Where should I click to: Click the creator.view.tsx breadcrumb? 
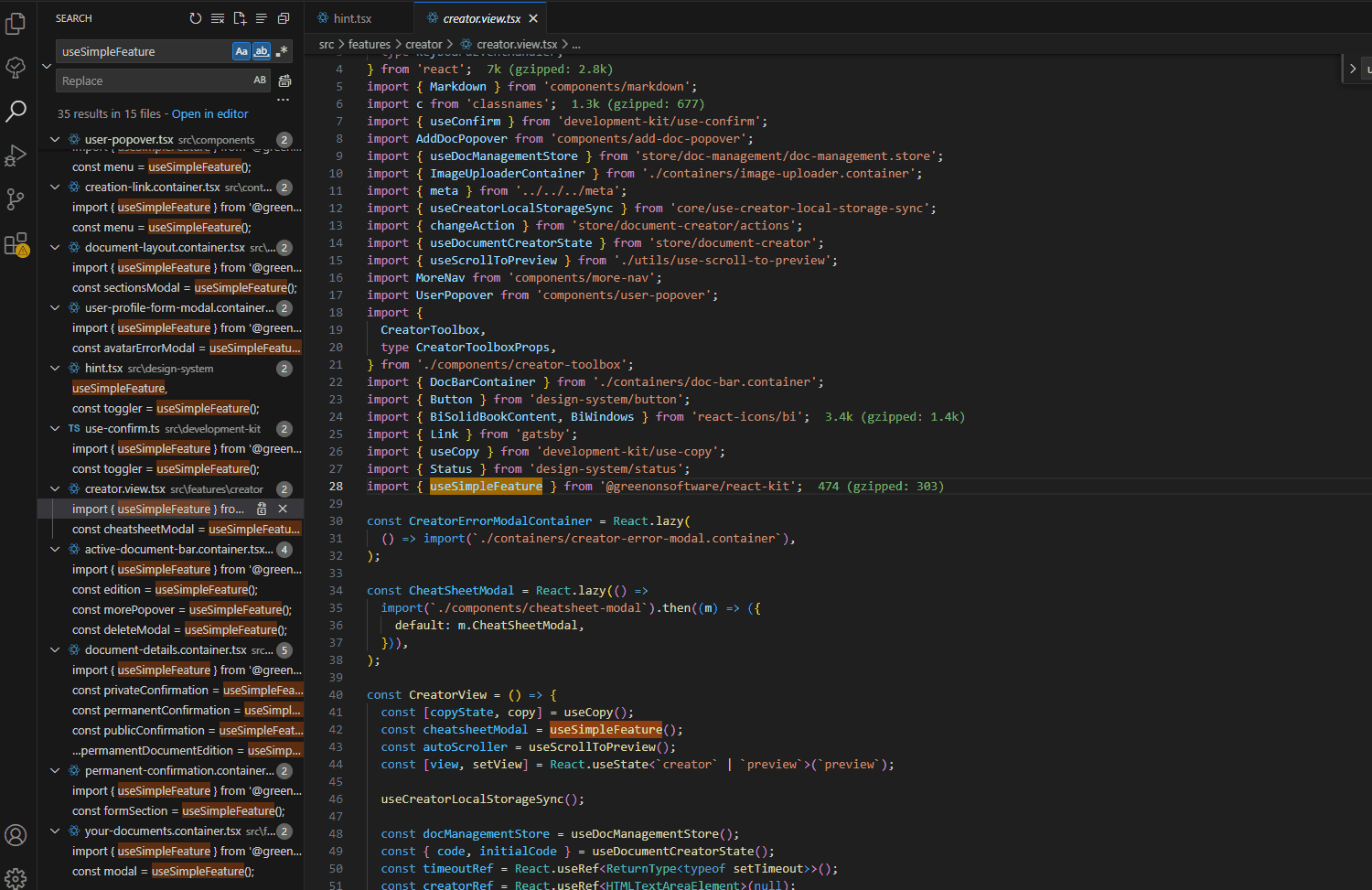[517, 44]
